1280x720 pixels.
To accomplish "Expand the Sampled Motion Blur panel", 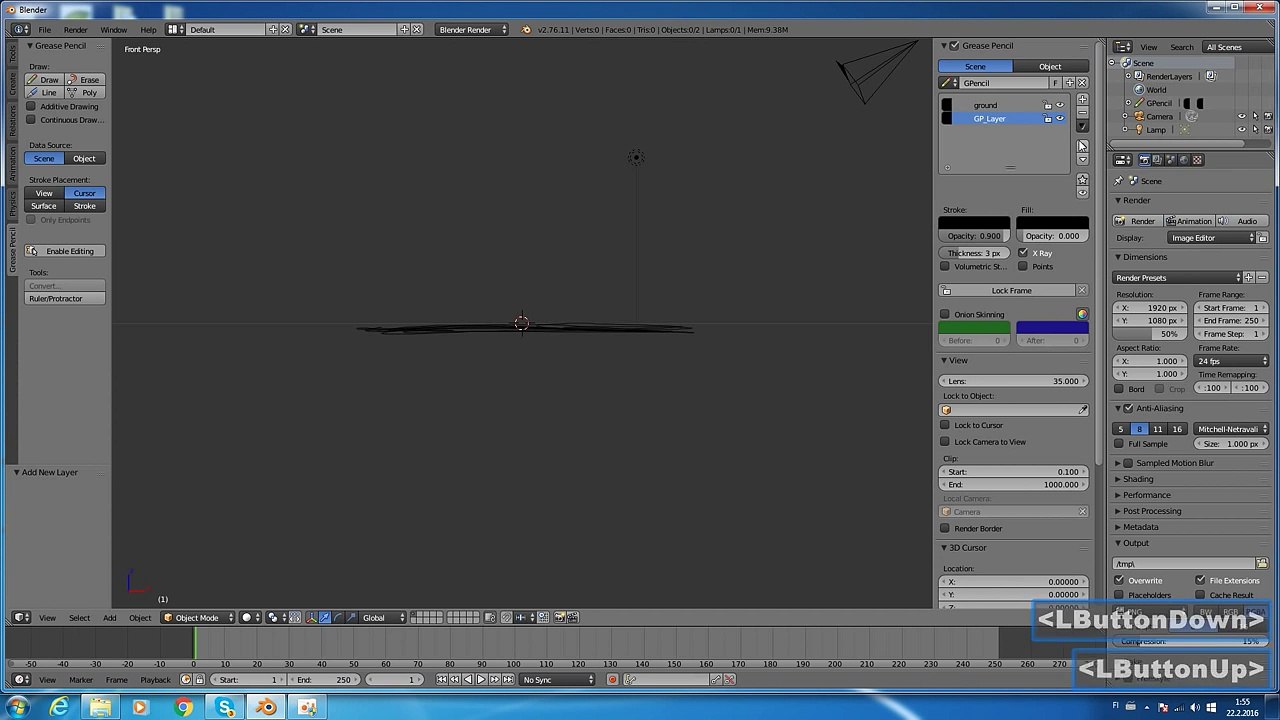I will coord(1174,463).
